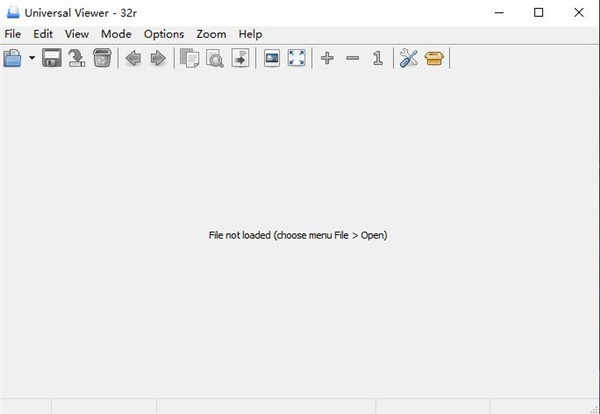This screenshot has width=600, height=414.
Task: Expand the recent files dropdown arrow
Action: coord(32,59)
